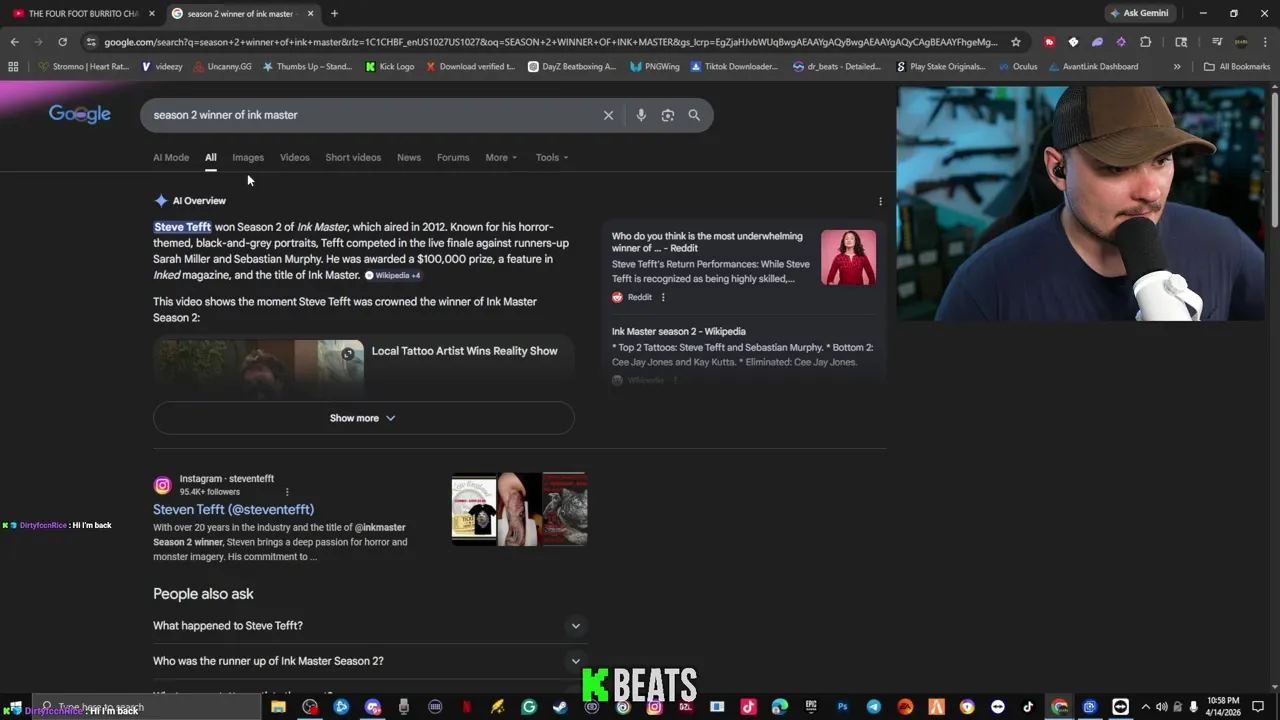Switch to the Four Foot Burrito browser tab

pos(82,14)
